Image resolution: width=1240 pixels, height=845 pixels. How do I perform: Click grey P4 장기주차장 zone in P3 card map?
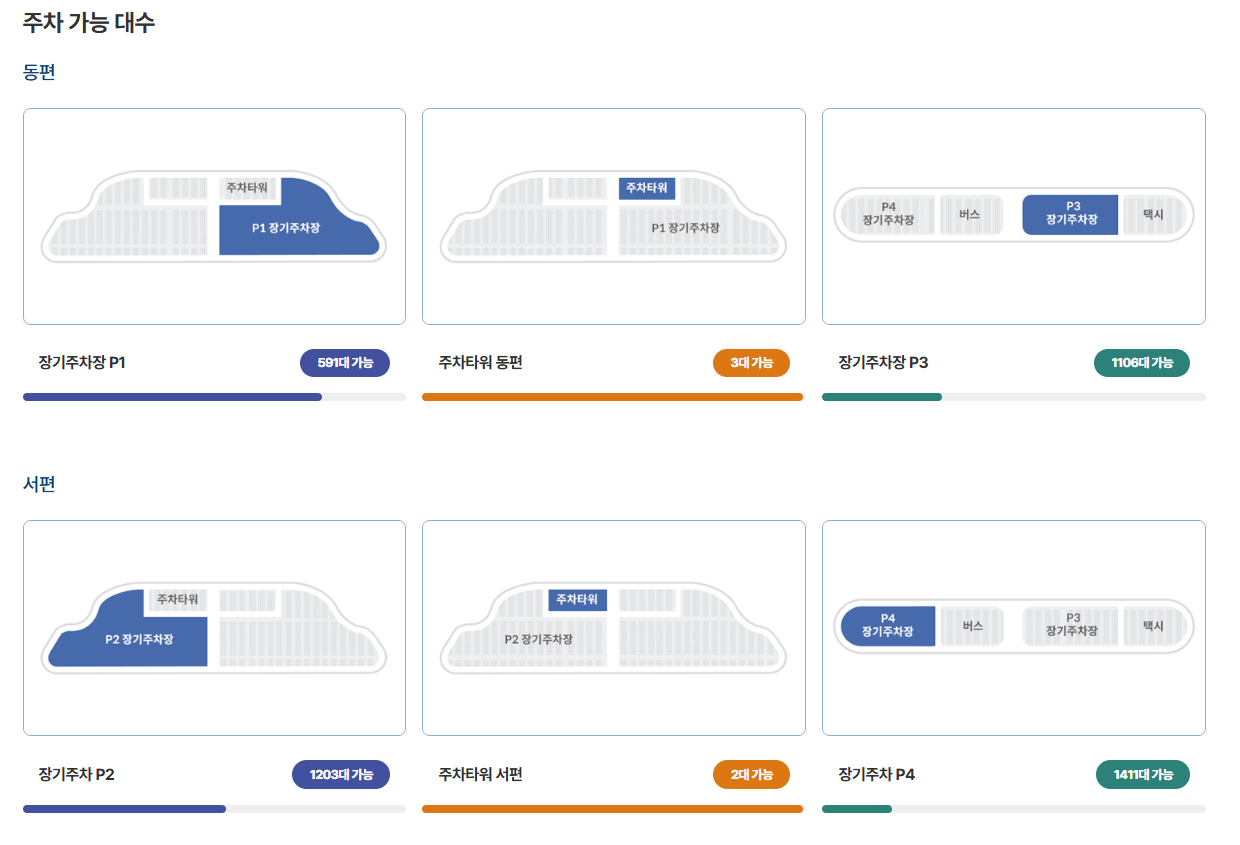pos(888,214)
